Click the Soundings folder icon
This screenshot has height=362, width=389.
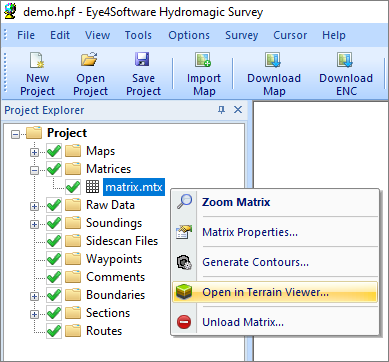coord(73,223)
